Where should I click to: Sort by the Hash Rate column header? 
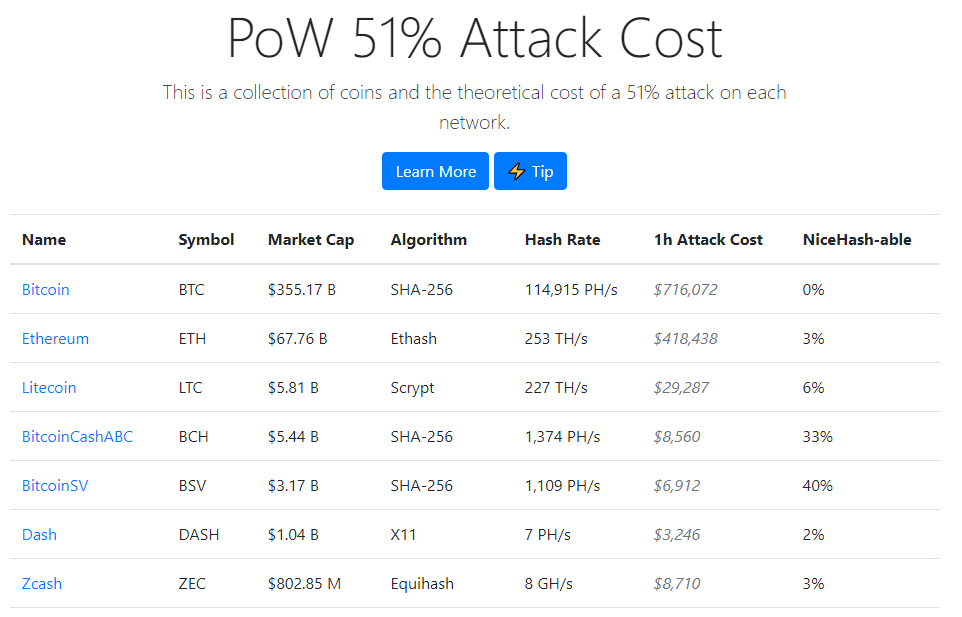click(563, 240)
